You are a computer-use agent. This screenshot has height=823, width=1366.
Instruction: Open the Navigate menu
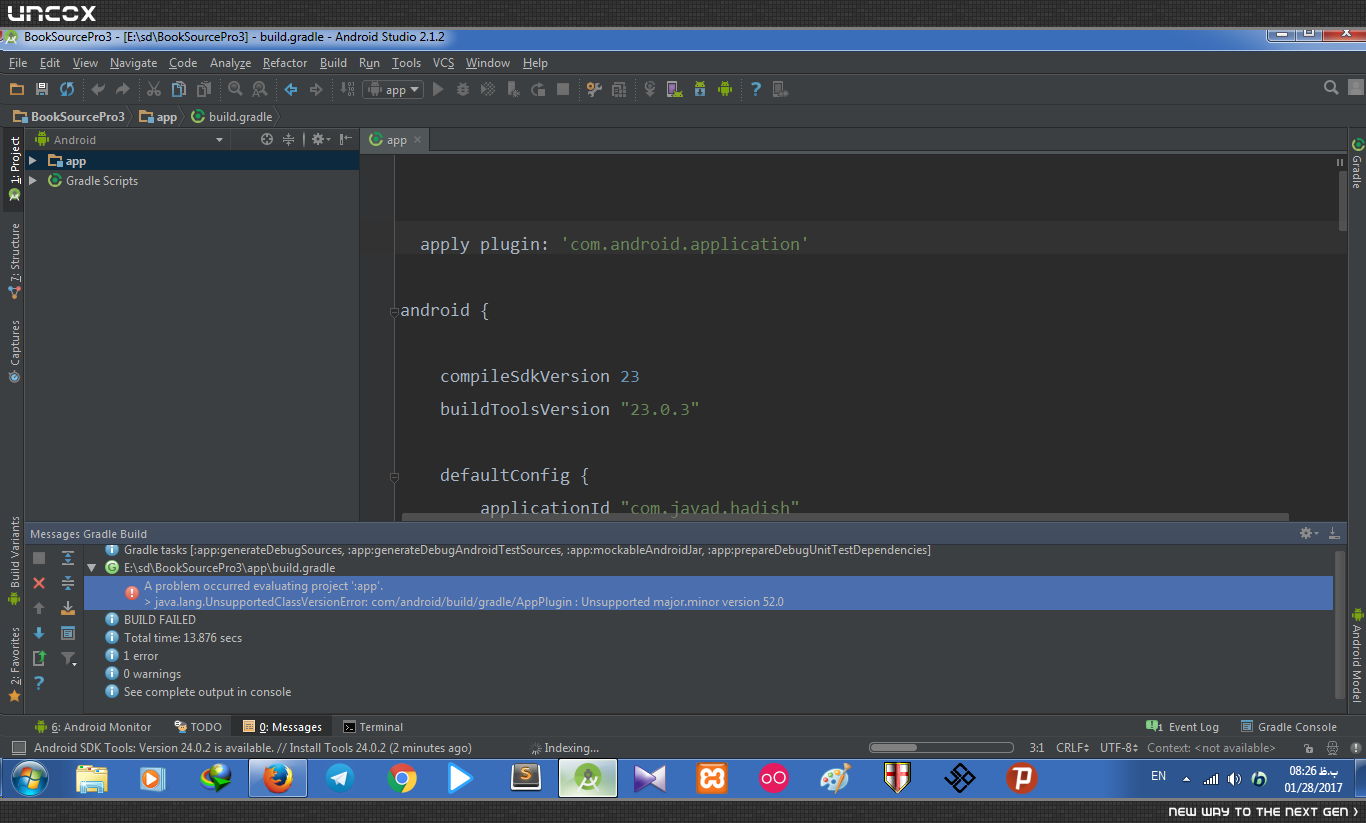tap(133, 63)
